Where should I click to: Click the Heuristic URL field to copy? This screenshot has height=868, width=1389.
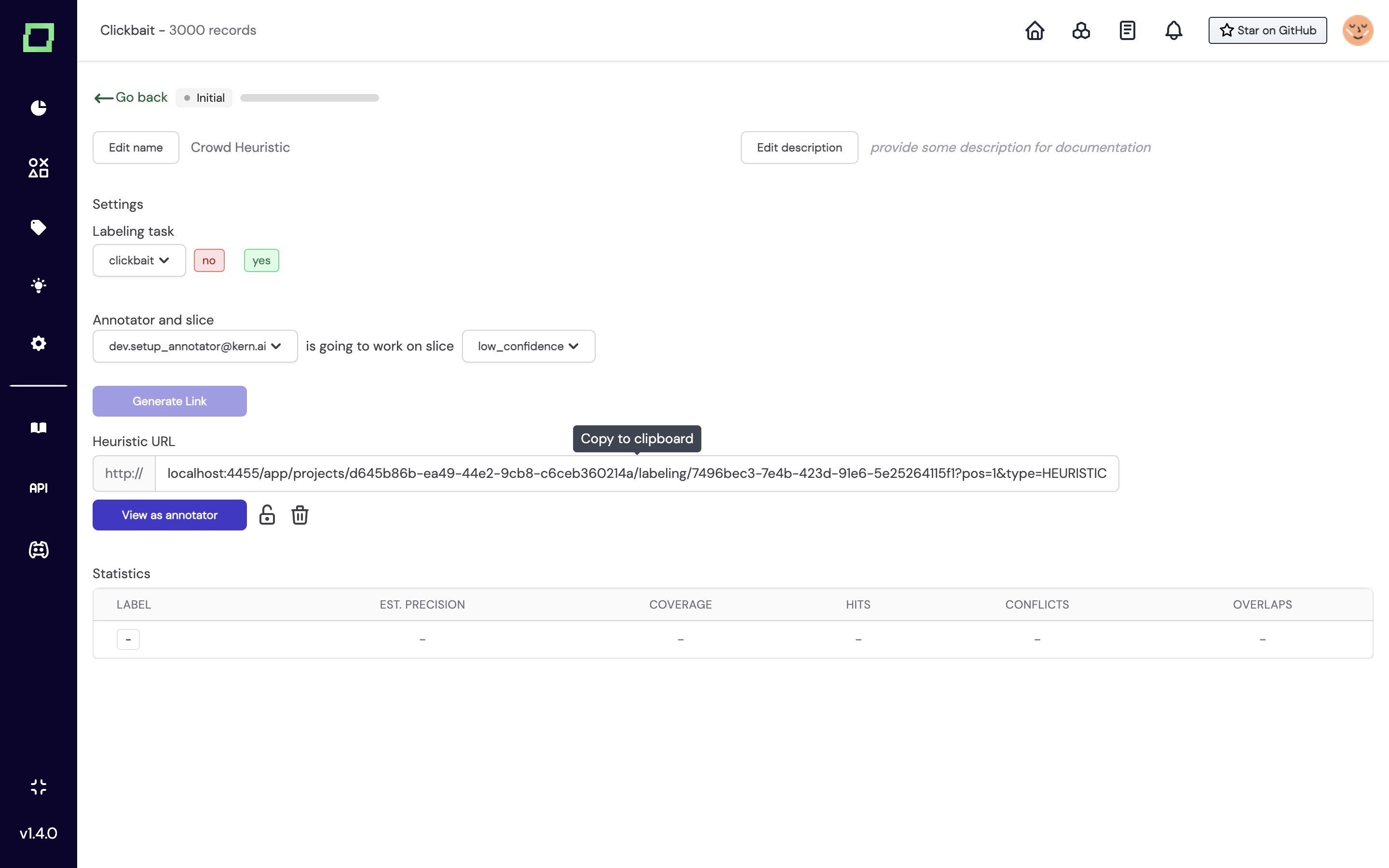coord(636,474)
